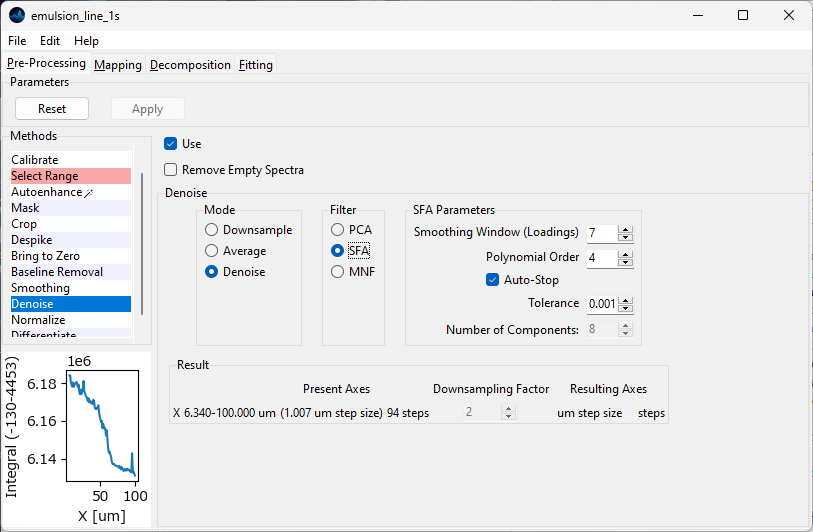
Task: Switch to the Decomposition tab
Action: click(x=190, y=65)
